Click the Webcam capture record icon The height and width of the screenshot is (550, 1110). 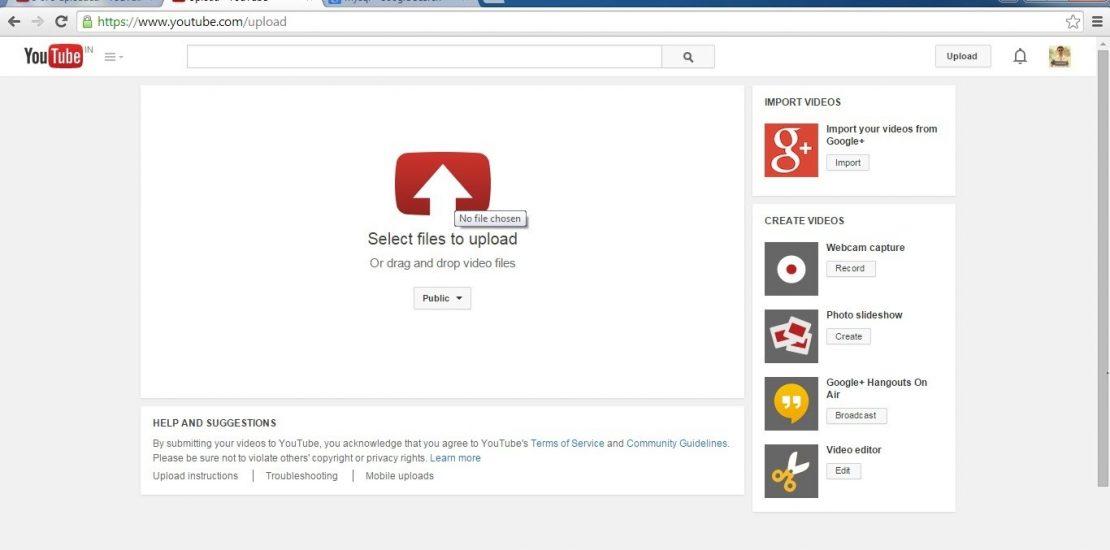791,269
